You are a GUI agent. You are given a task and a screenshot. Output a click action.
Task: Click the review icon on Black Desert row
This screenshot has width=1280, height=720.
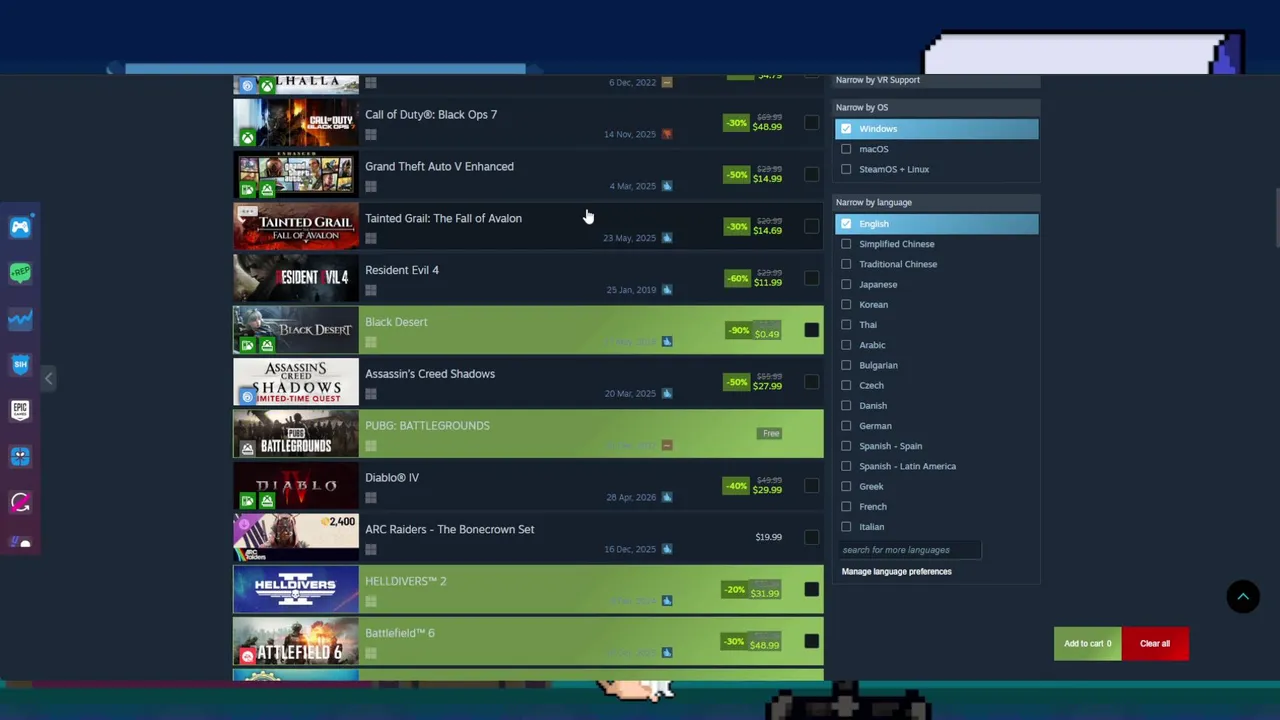667,342
